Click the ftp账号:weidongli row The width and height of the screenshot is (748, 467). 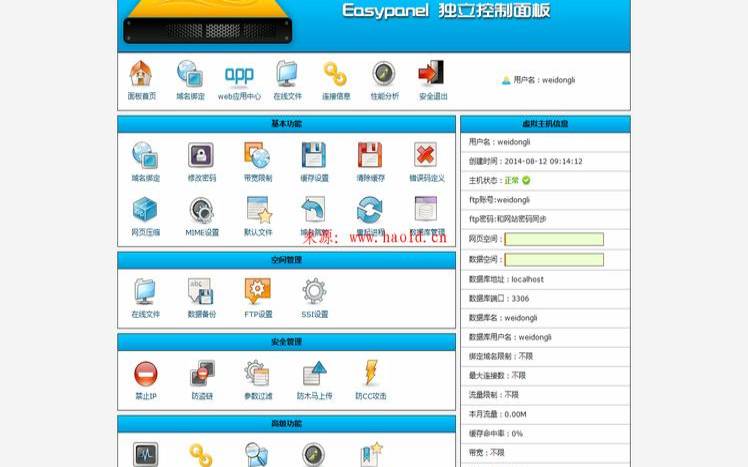545,200
